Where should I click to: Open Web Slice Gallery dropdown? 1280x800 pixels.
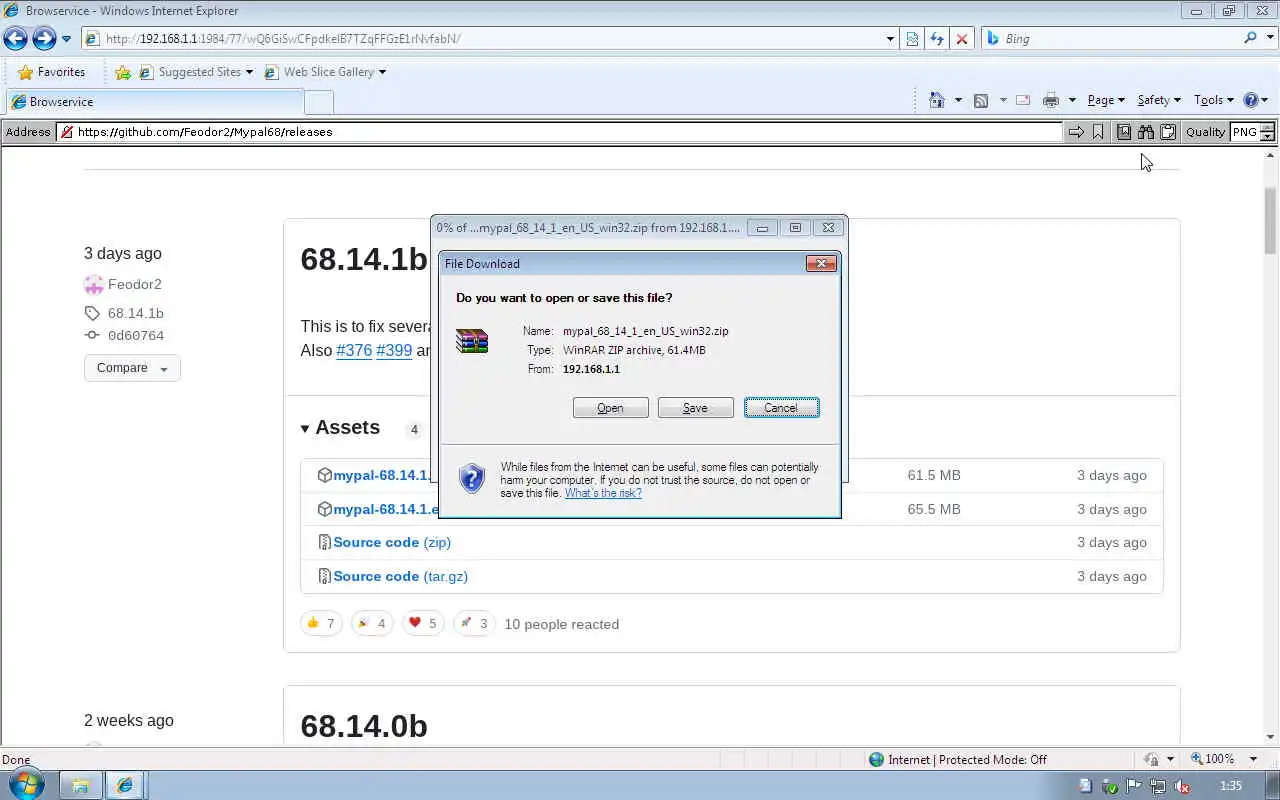[x=325, y=72]
